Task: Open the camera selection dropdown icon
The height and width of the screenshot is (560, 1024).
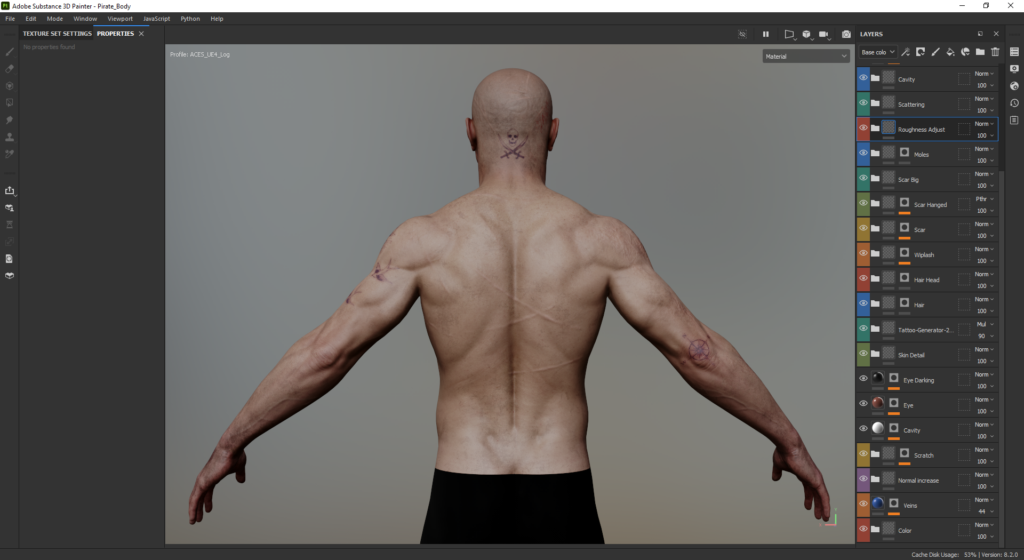Action: point(824,34)
